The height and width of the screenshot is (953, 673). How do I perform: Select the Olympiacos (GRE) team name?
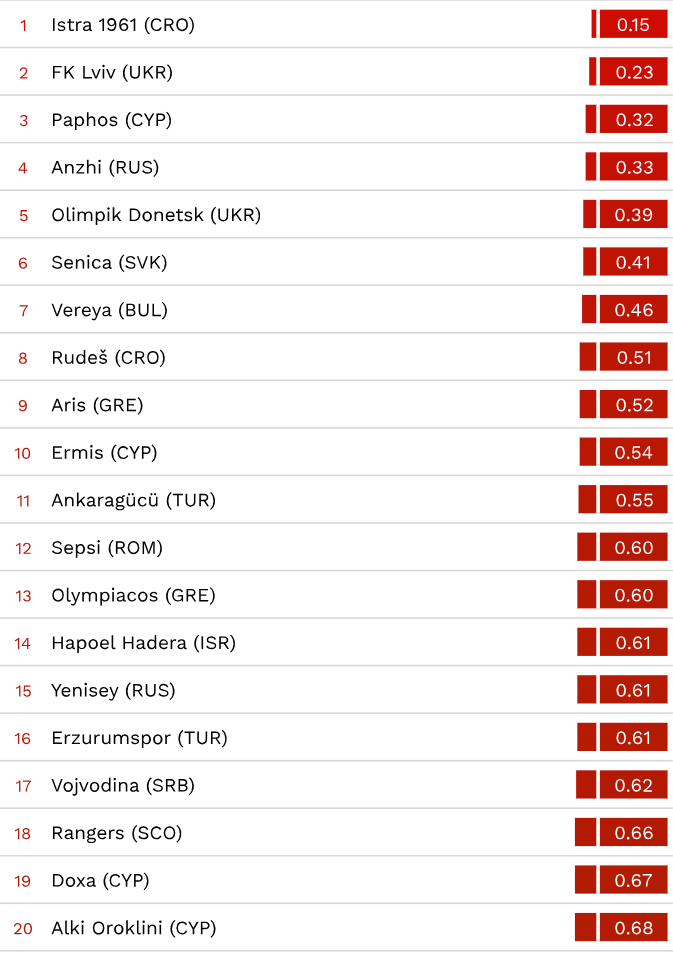click(x=133, y=595)
